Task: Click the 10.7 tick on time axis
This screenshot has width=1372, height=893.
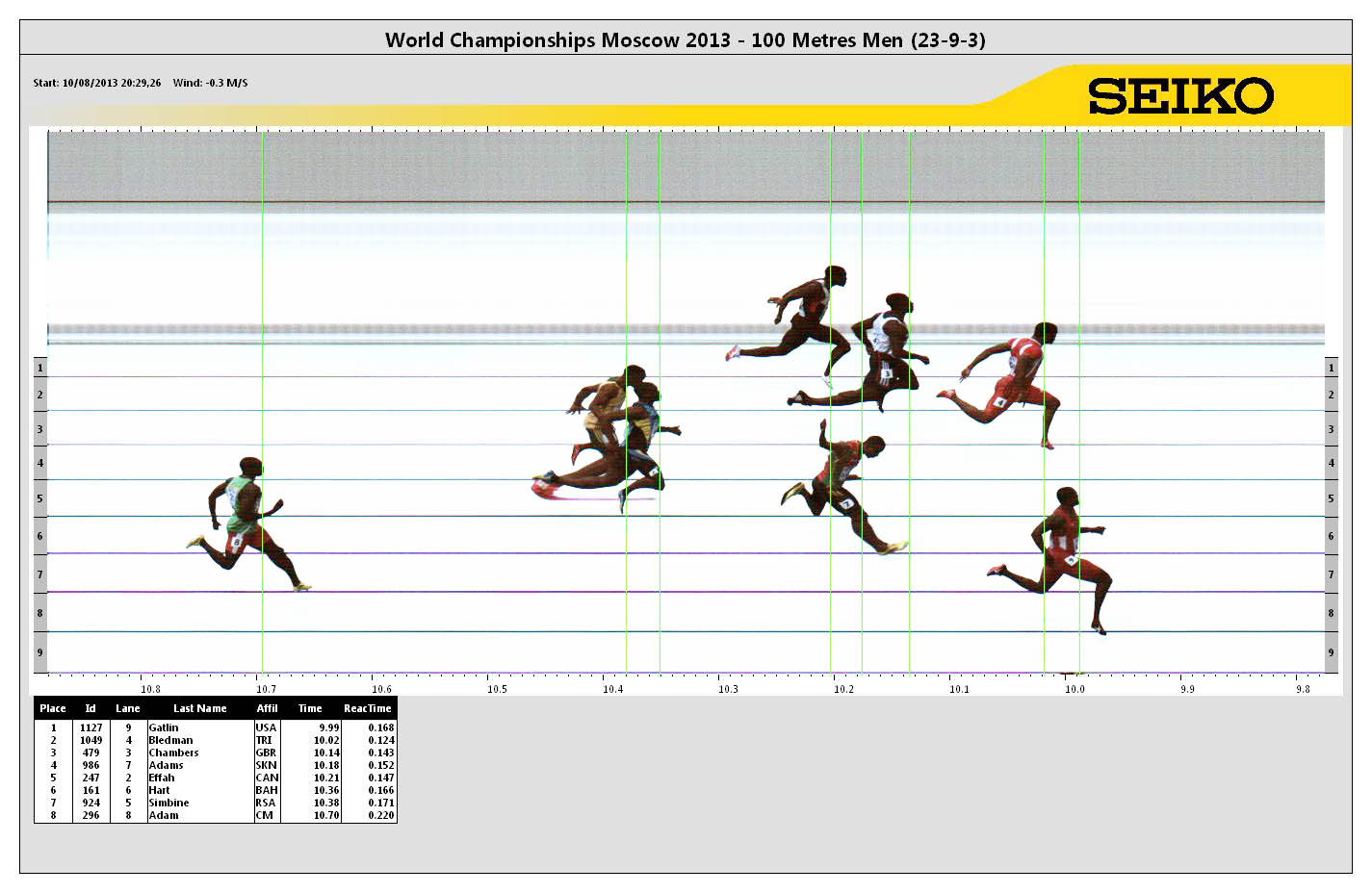Action: click(x=266, y=689)
